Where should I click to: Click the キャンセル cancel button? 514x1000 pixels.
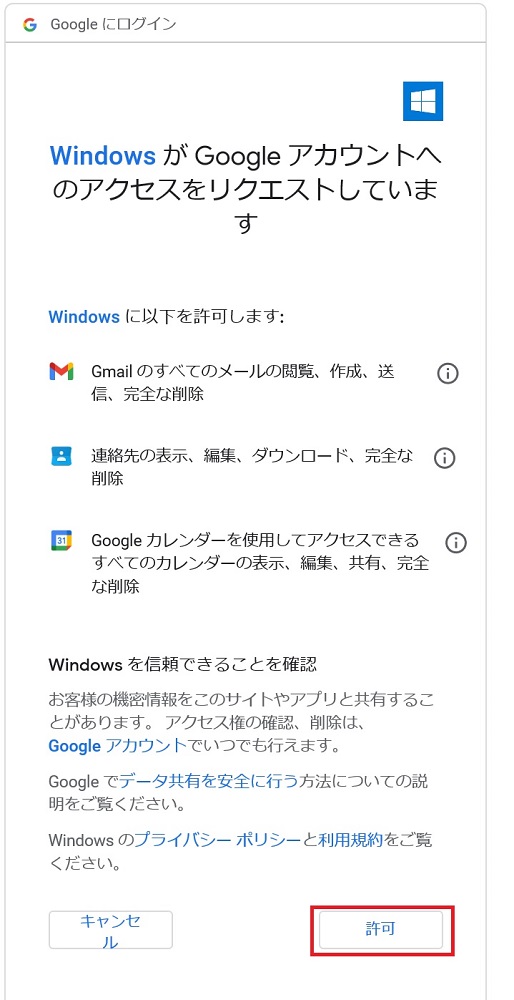[110, 930]
